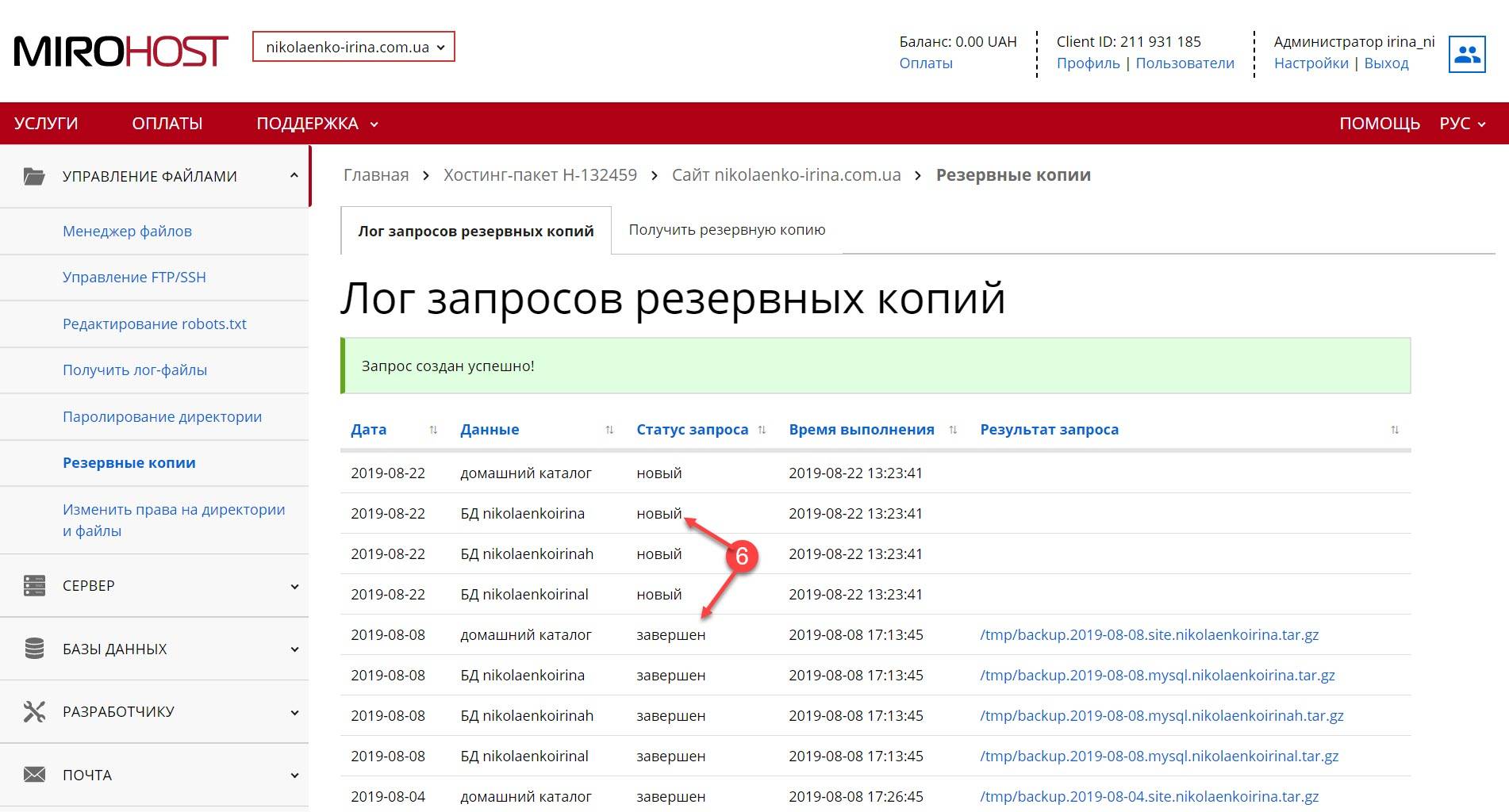Go to Главная breadcrumb
This screenshot has width=1509, height=812.
coord(376,175)
